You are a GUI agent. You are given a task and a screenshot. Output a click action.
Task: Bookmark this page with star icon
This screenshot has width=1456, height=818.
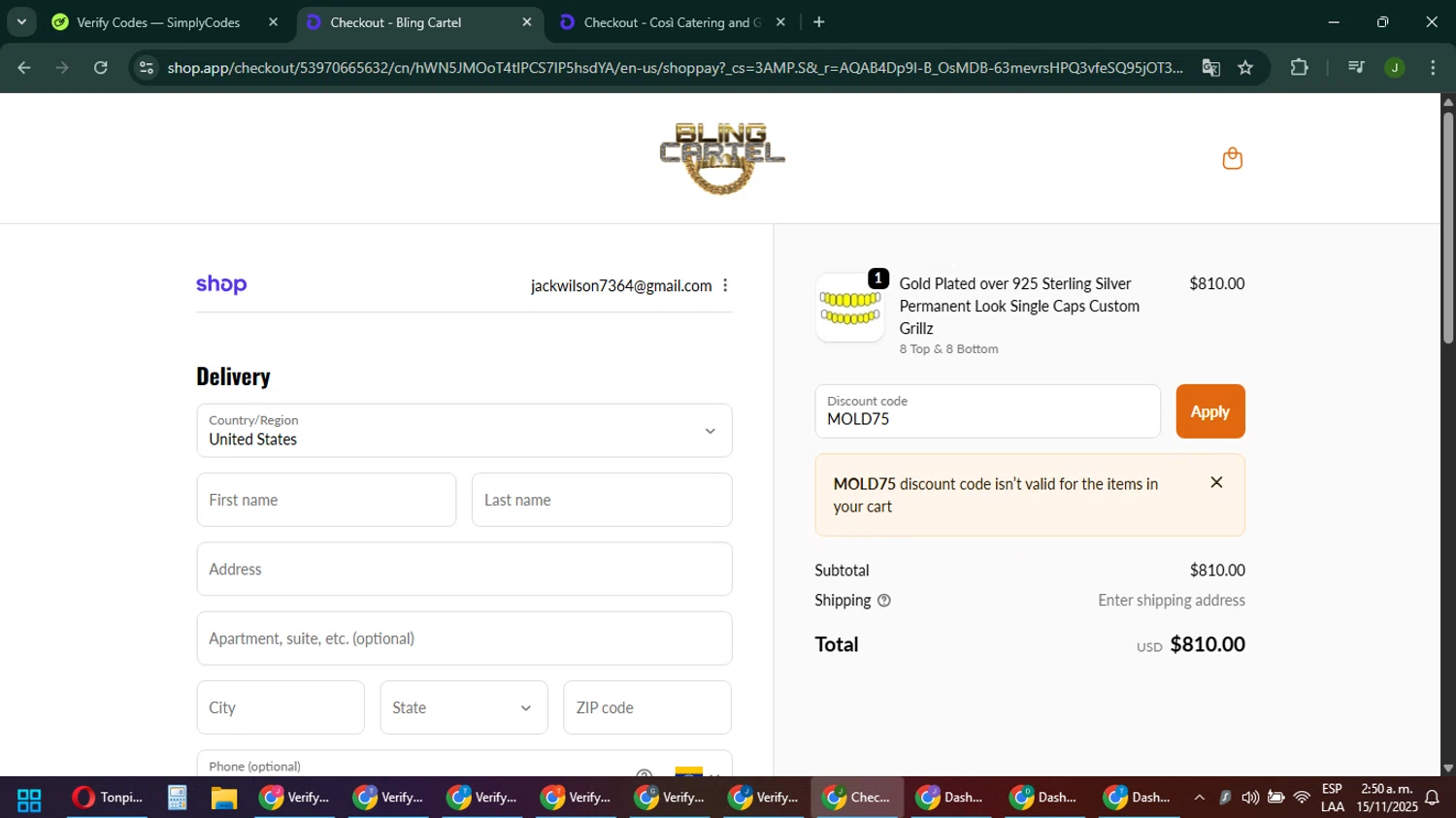coord(1245,68)
